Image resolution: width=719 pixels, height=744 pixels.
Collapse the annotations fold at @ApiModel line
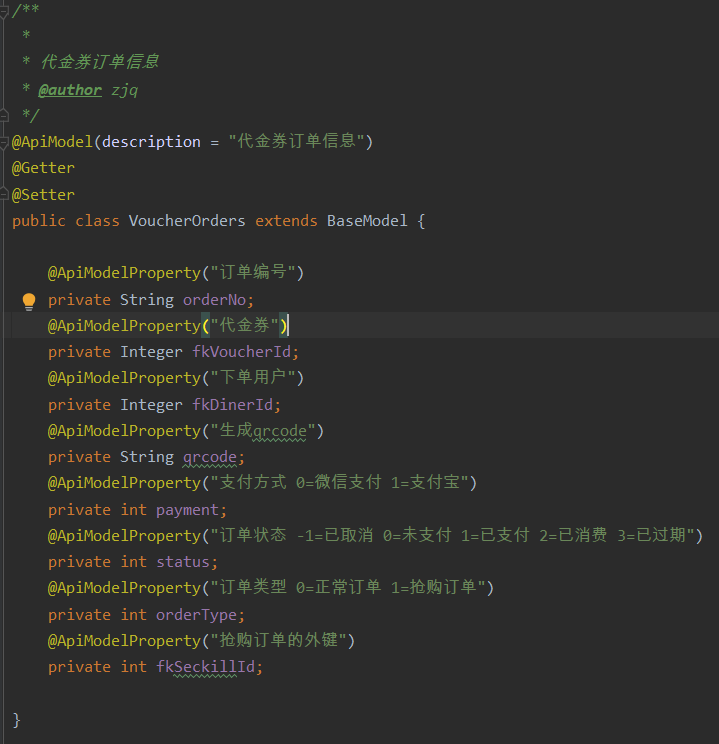pyautogui.click(x=3, y=142)
